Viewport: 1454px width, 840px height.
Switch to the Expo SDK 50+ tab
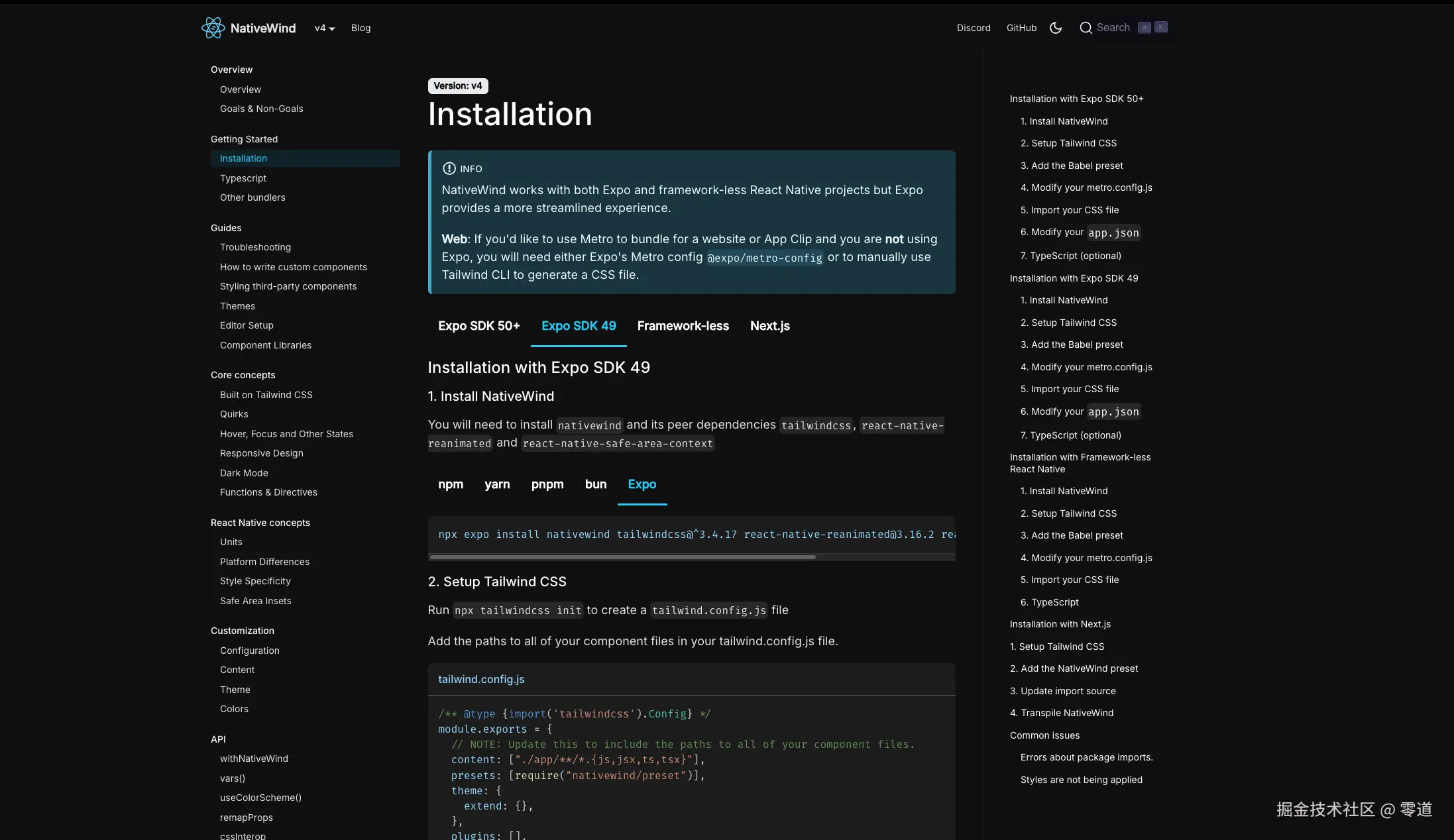tap(478, 326)
